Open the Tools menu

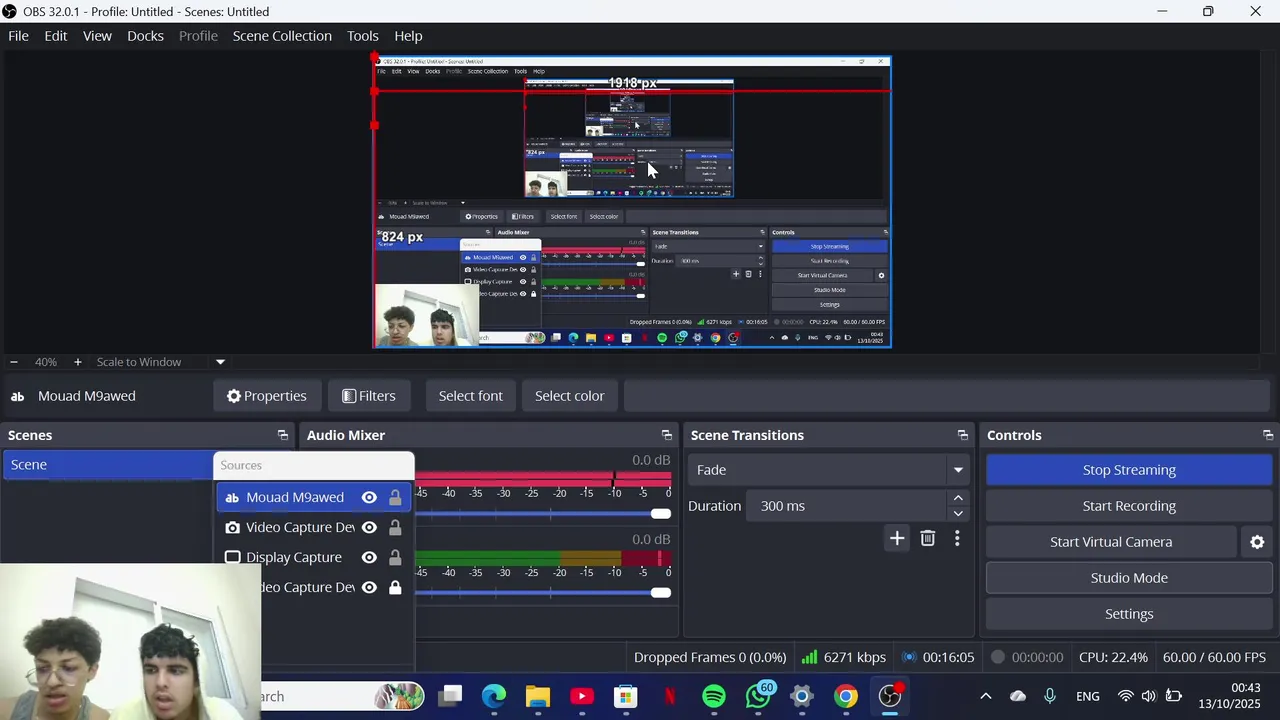tap(363, 36)
